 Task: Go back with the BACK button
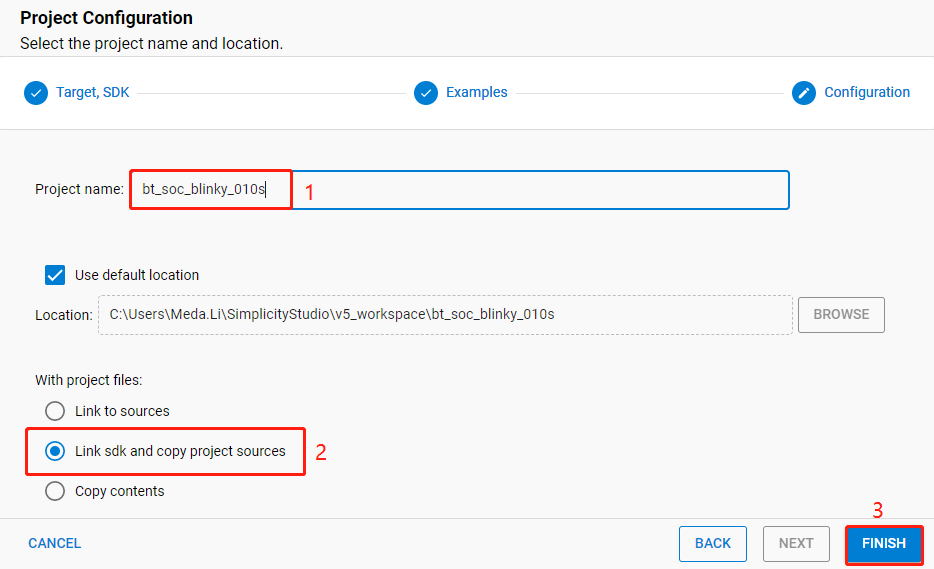click(x=712, y=543)
